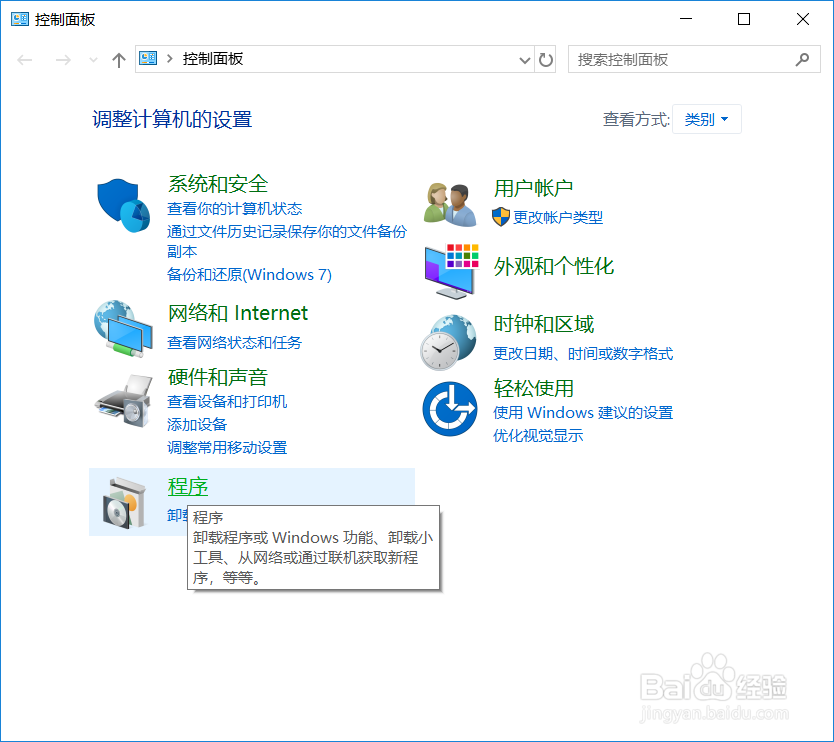Screen dimensions: 834x742
Task: Click the refresh icon beside the address bar
Action: point(545,60)
